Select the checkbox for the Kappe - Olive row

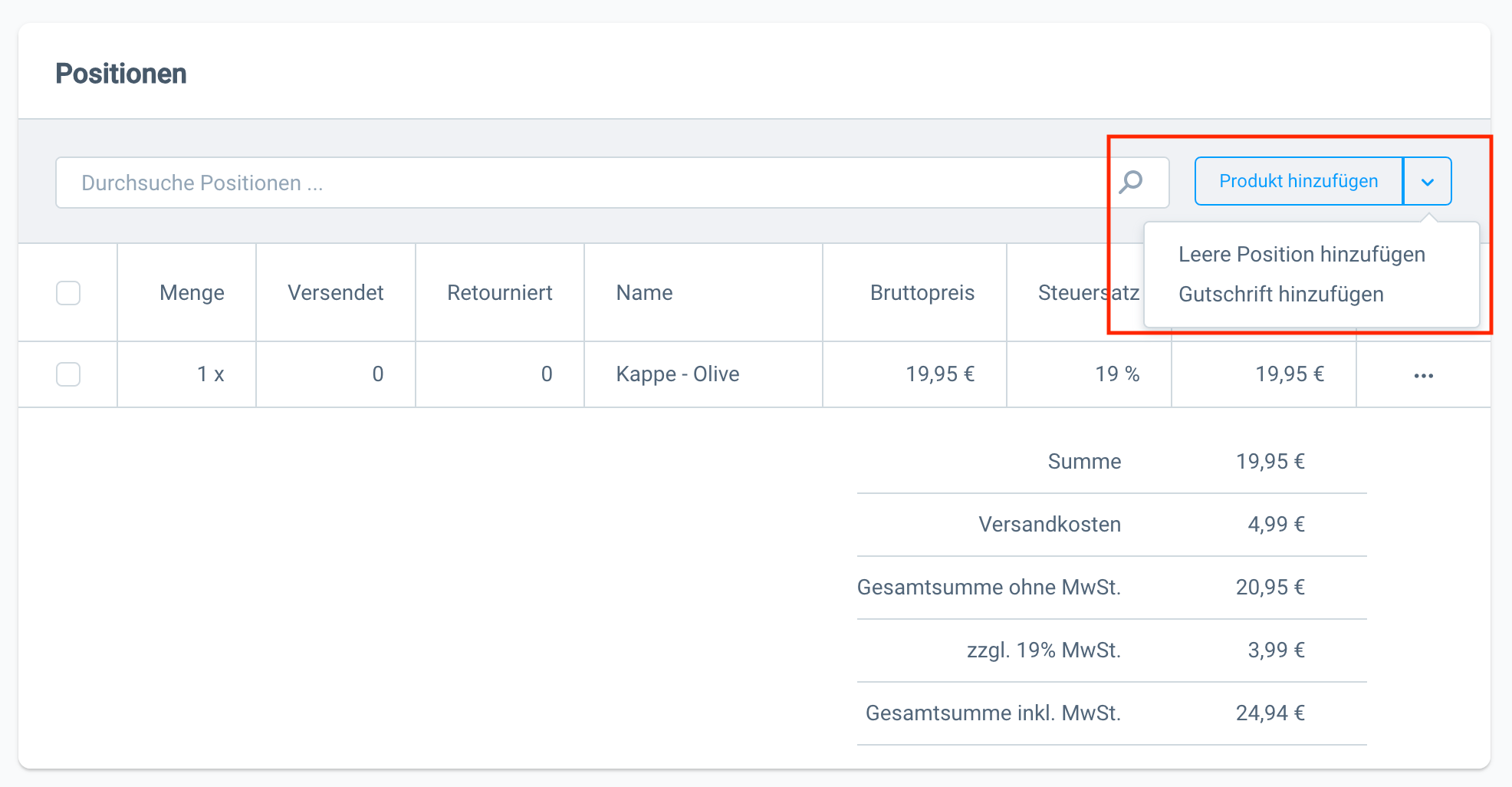point(67,374)
